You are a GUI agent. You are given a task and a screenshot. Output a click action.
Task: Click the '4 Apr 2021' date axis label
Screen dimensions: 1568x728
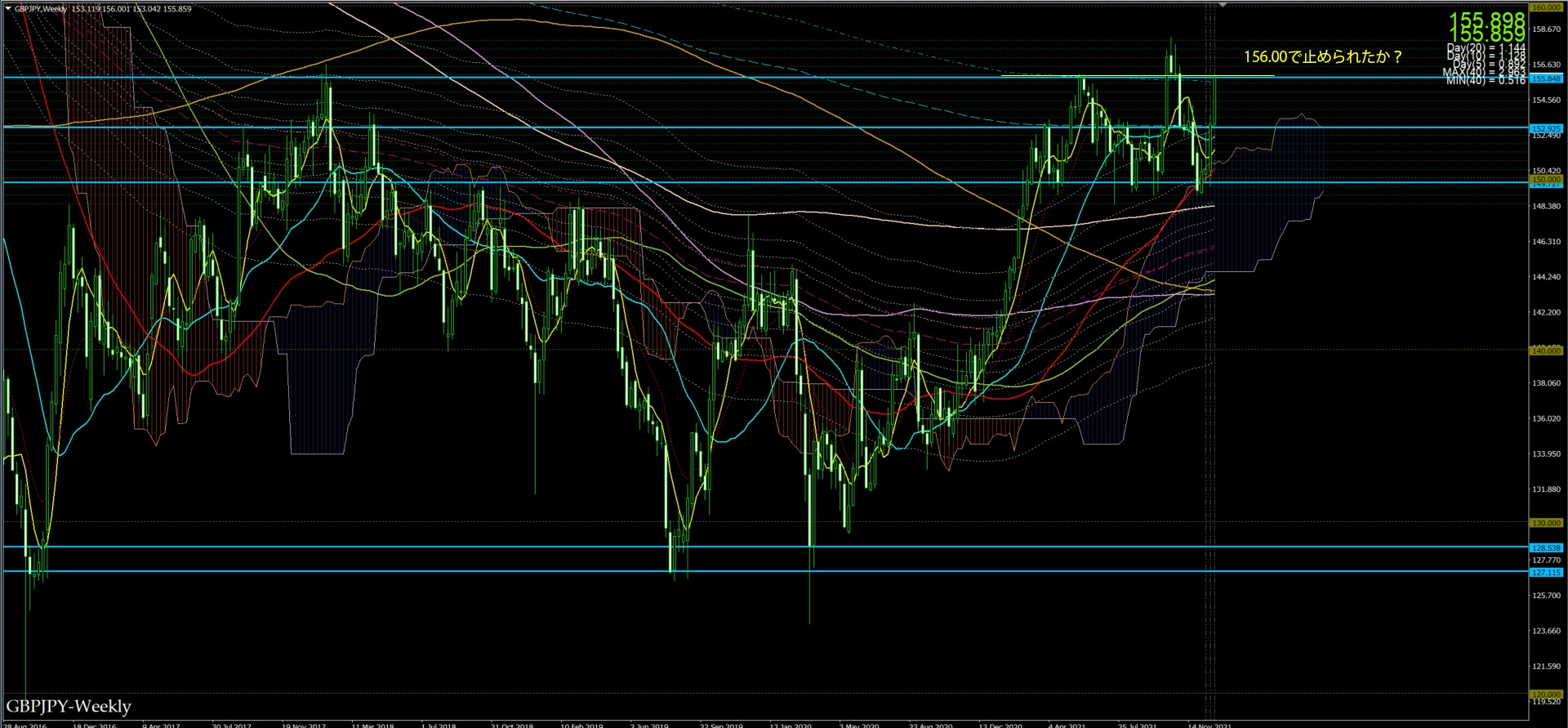pyautogui.click(x=1067, y=725)
